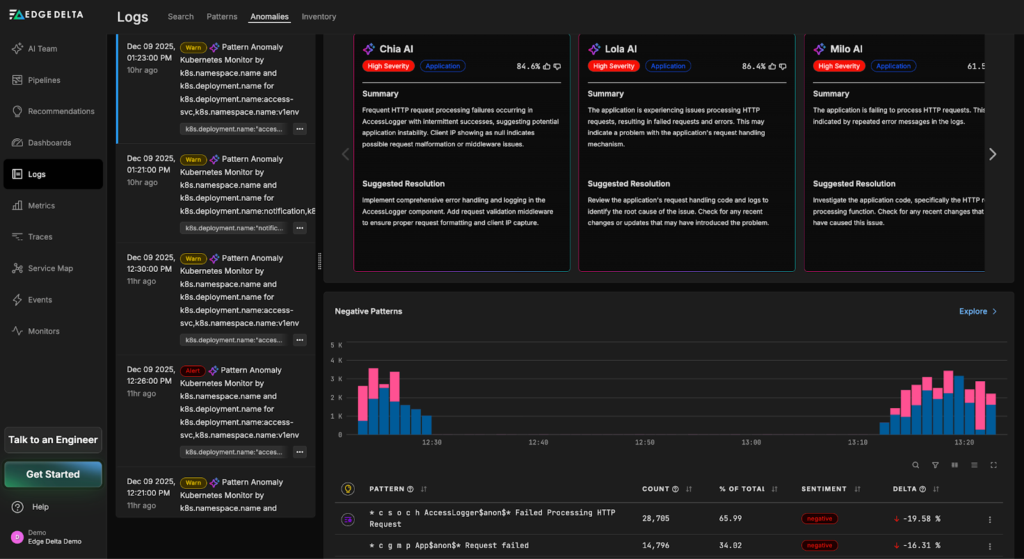Image resolution: width=1024 pixels, height=559 pixels.
Task: Toggle the columns view icon above table
Action: pos(954,465)
